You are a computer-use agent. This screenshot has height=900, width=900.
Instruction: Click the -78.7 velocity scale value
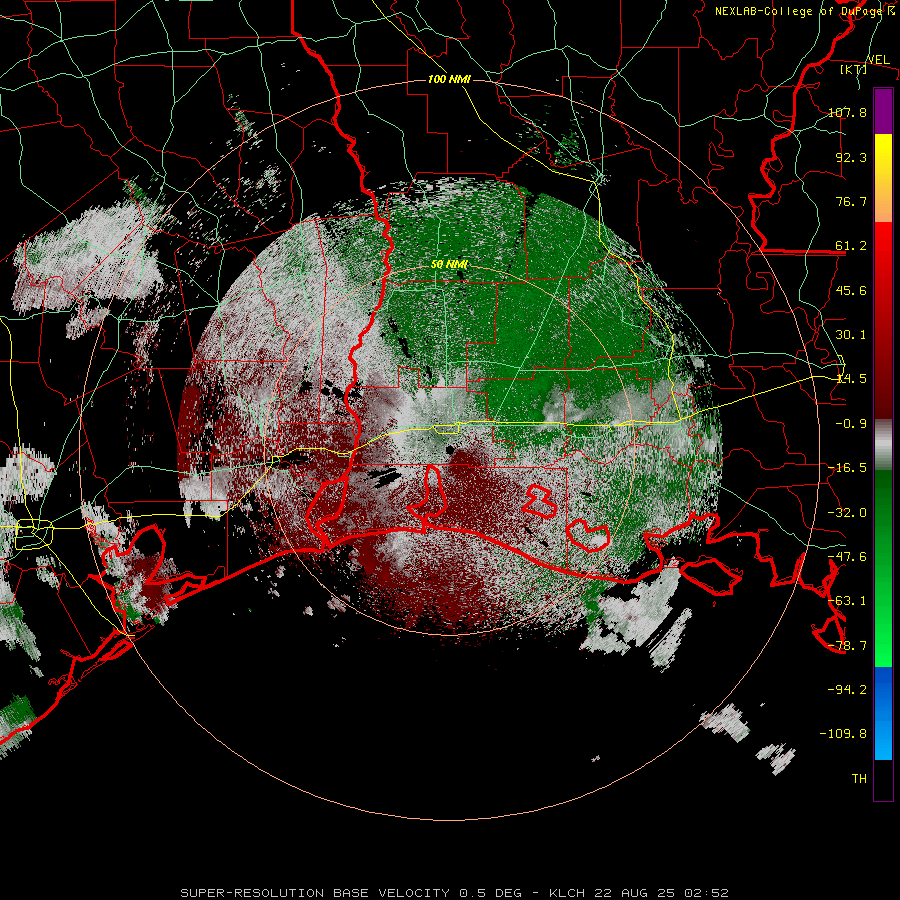(847, 646)
